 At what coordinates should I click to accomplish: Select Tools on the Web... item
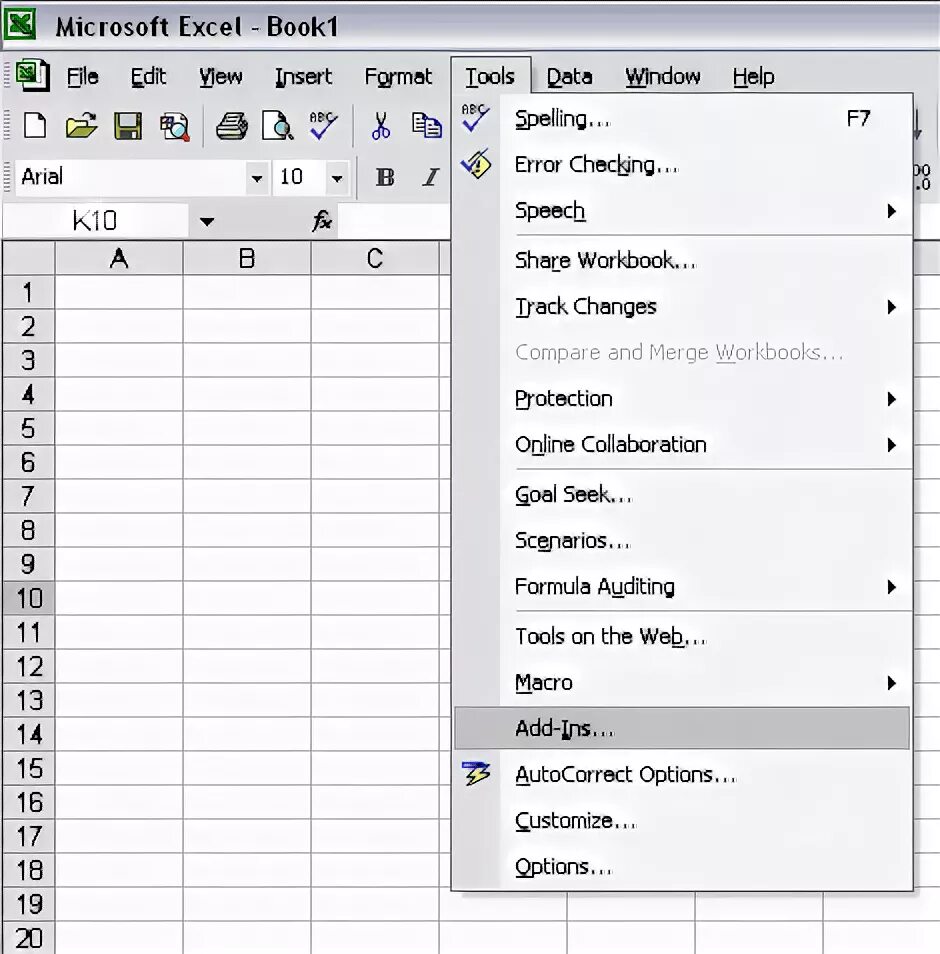(x=682, y=637)
